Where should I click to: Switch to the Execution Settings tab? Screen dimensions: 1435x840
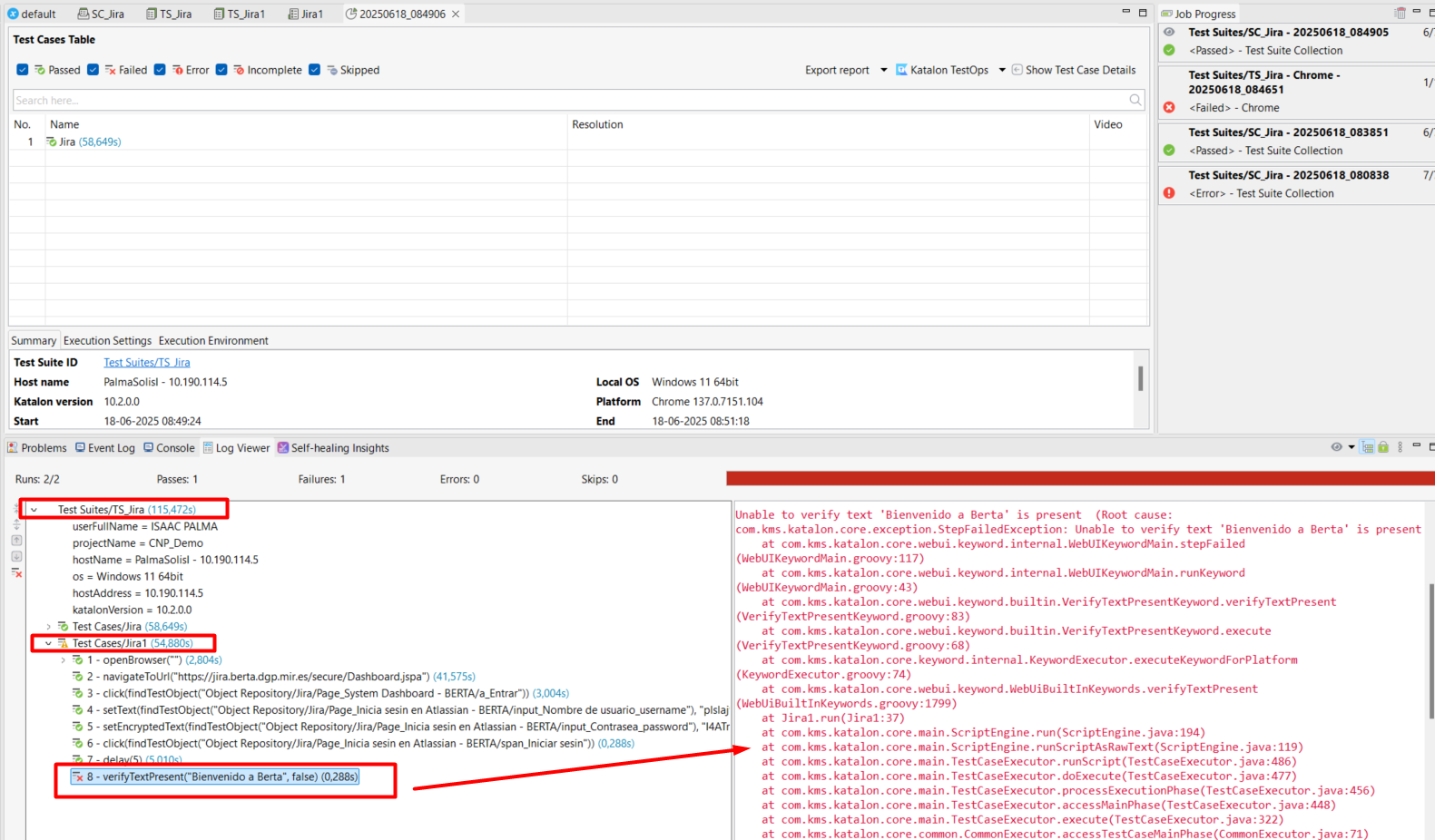coord(107,341)
